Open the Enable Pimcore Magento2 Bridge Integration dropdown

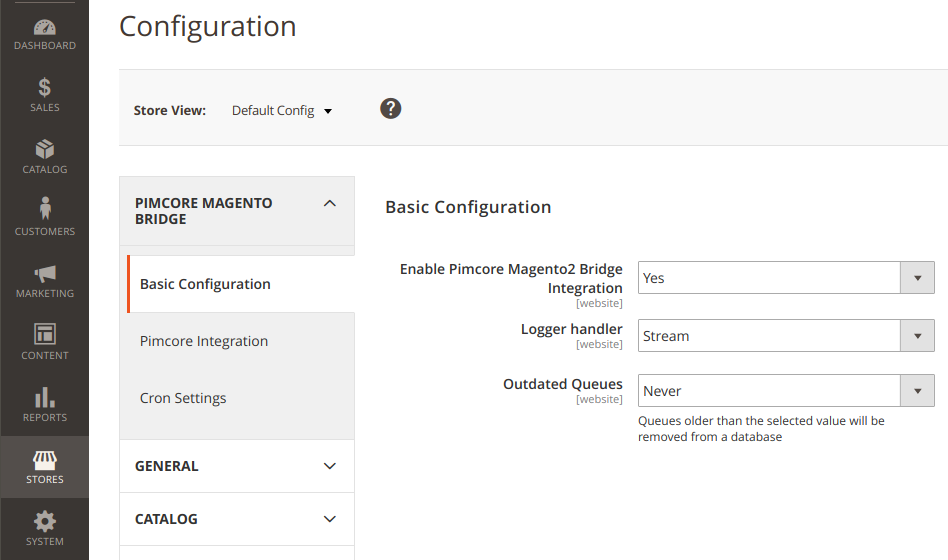785,278
